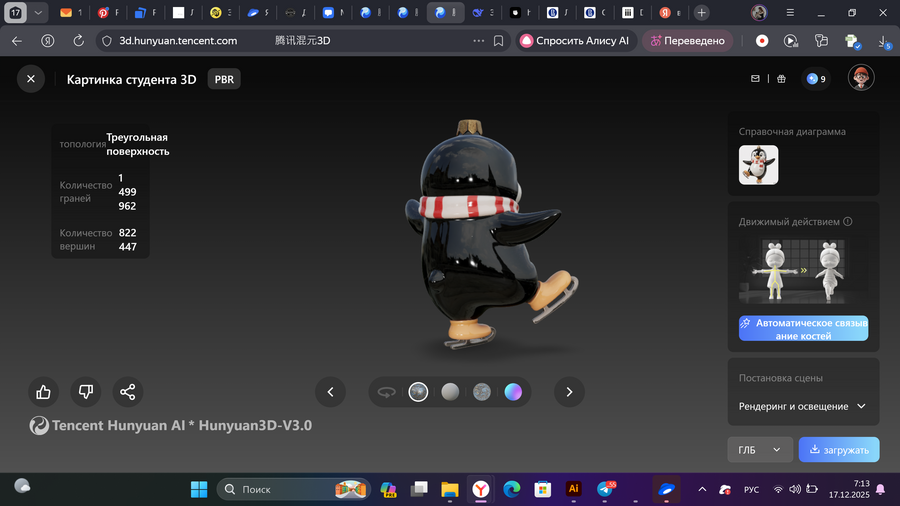Viewport: 900px width, 506px height.
Task: Click the Автоматическое связывание костей button
Action: 803,329
